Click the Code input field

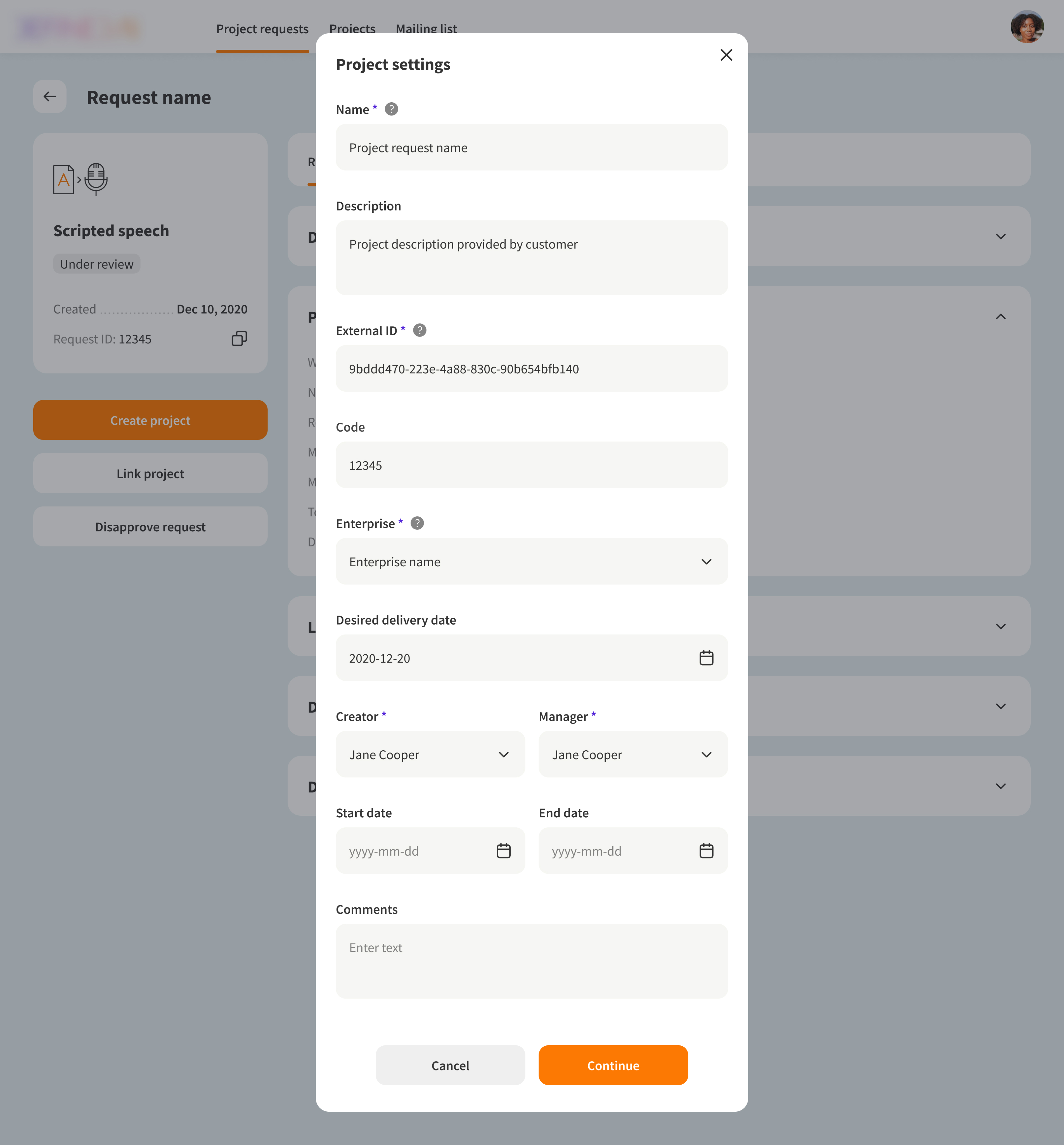tap(531, 465)
